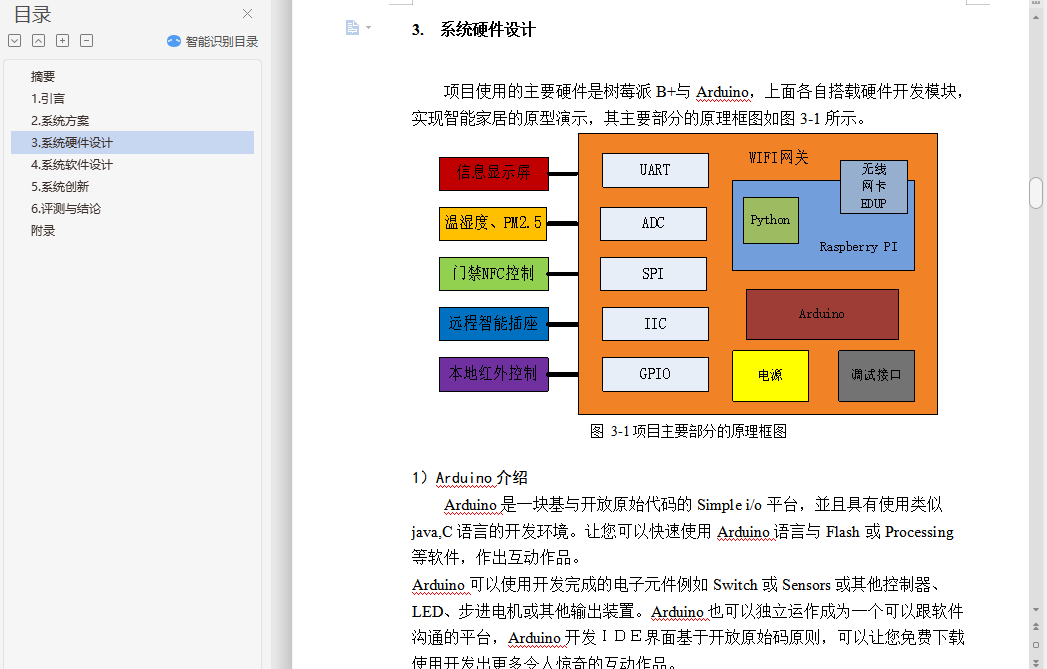This screenshot has height=669, width=1047.
Task: Click the text Simple i/o in the paragraph
Action: pos(729,505)
